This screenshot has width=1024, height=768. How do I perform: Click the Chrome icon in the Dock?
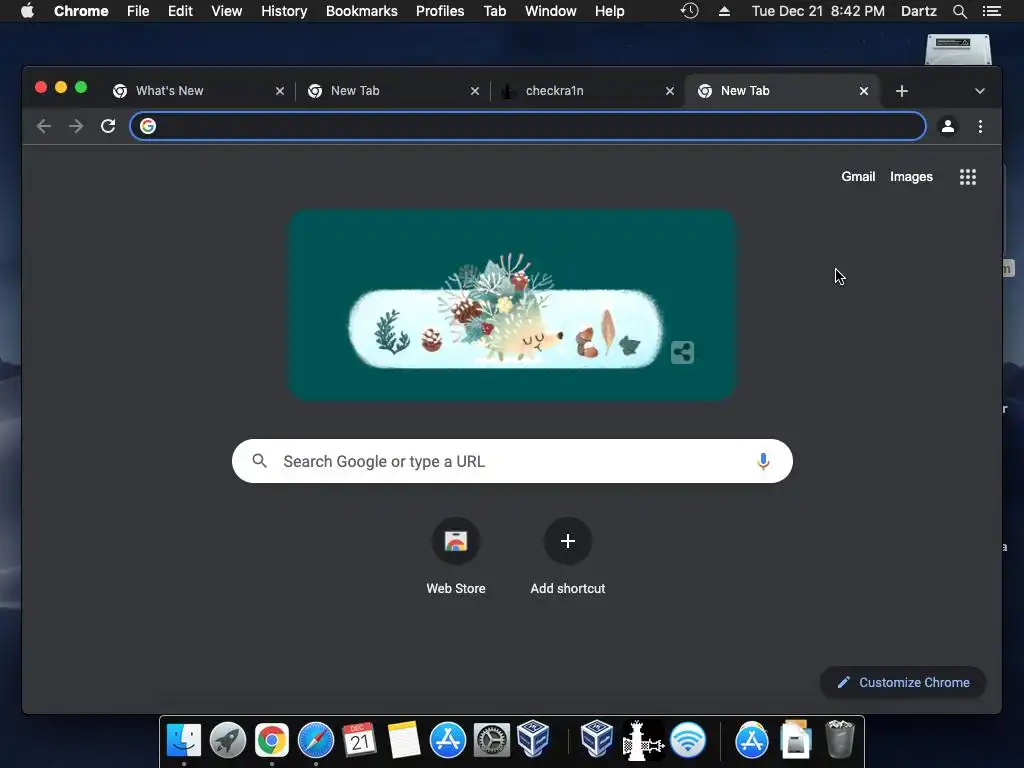click(x=272, y=740)
